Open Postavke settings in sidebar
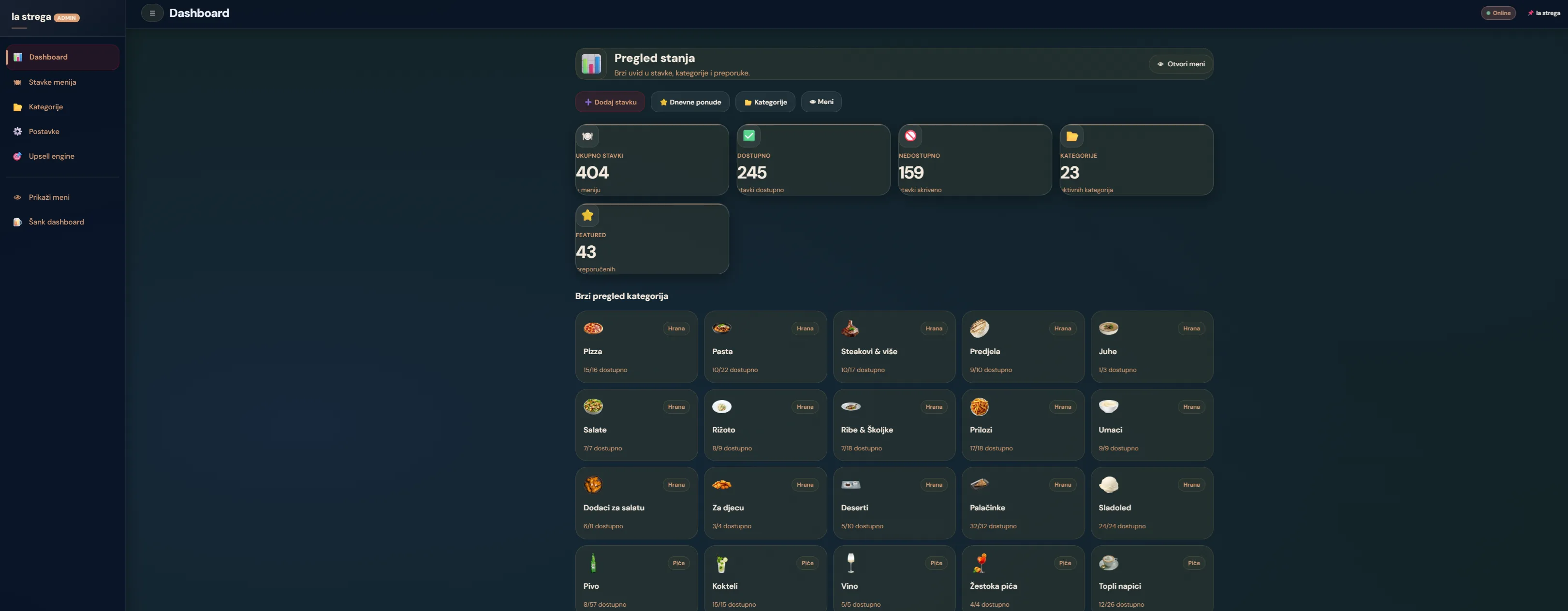 [63, 132]
